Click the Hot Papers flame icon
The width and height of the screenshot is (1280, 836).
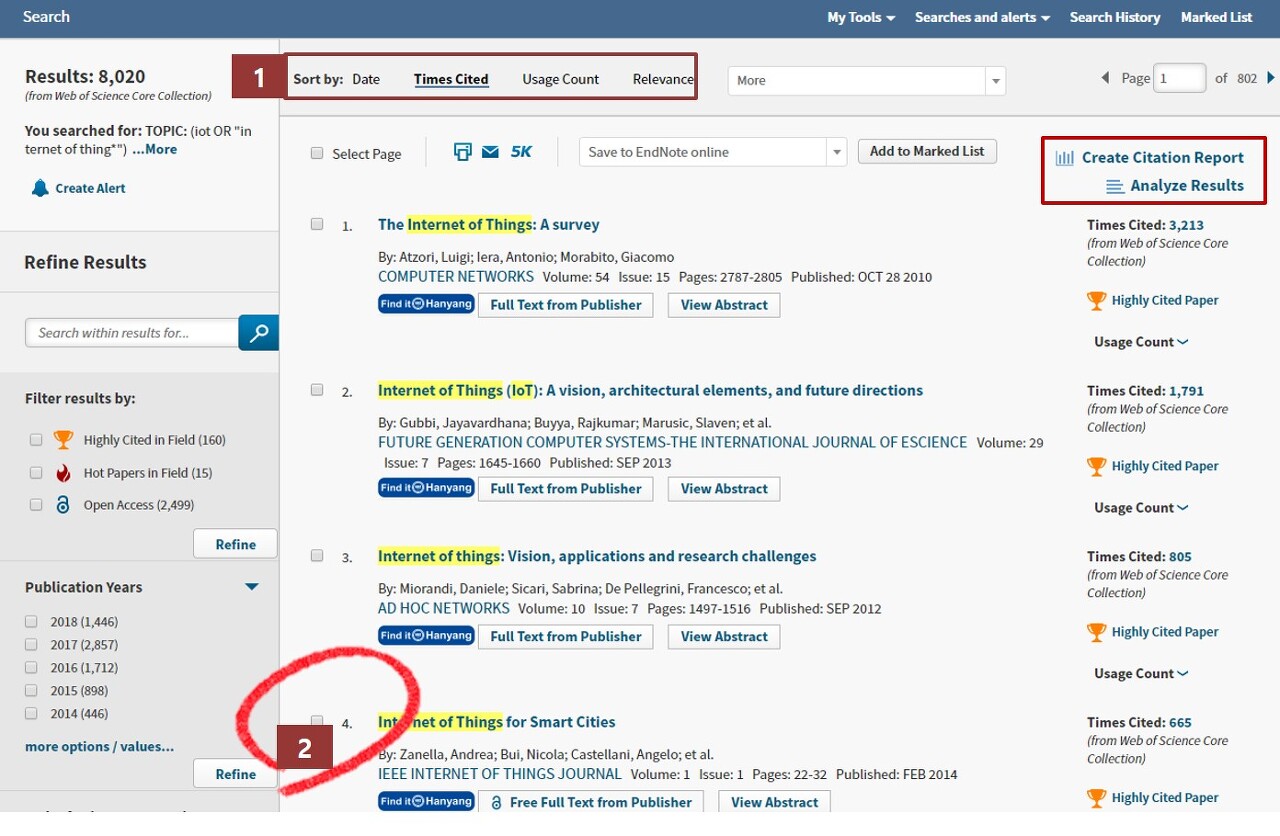point(63,473)
